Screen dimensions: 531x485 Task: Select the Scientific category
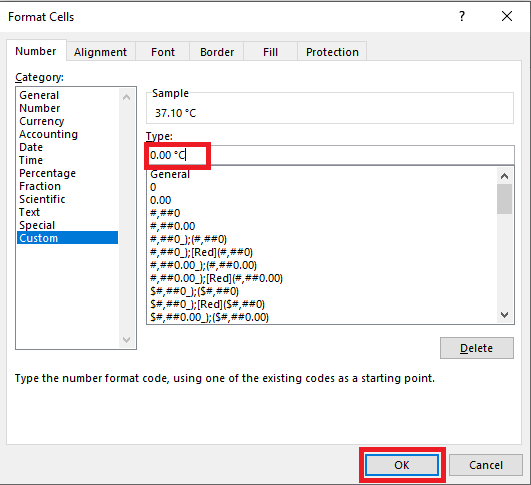pyautogui.click(x=42, y=199)
